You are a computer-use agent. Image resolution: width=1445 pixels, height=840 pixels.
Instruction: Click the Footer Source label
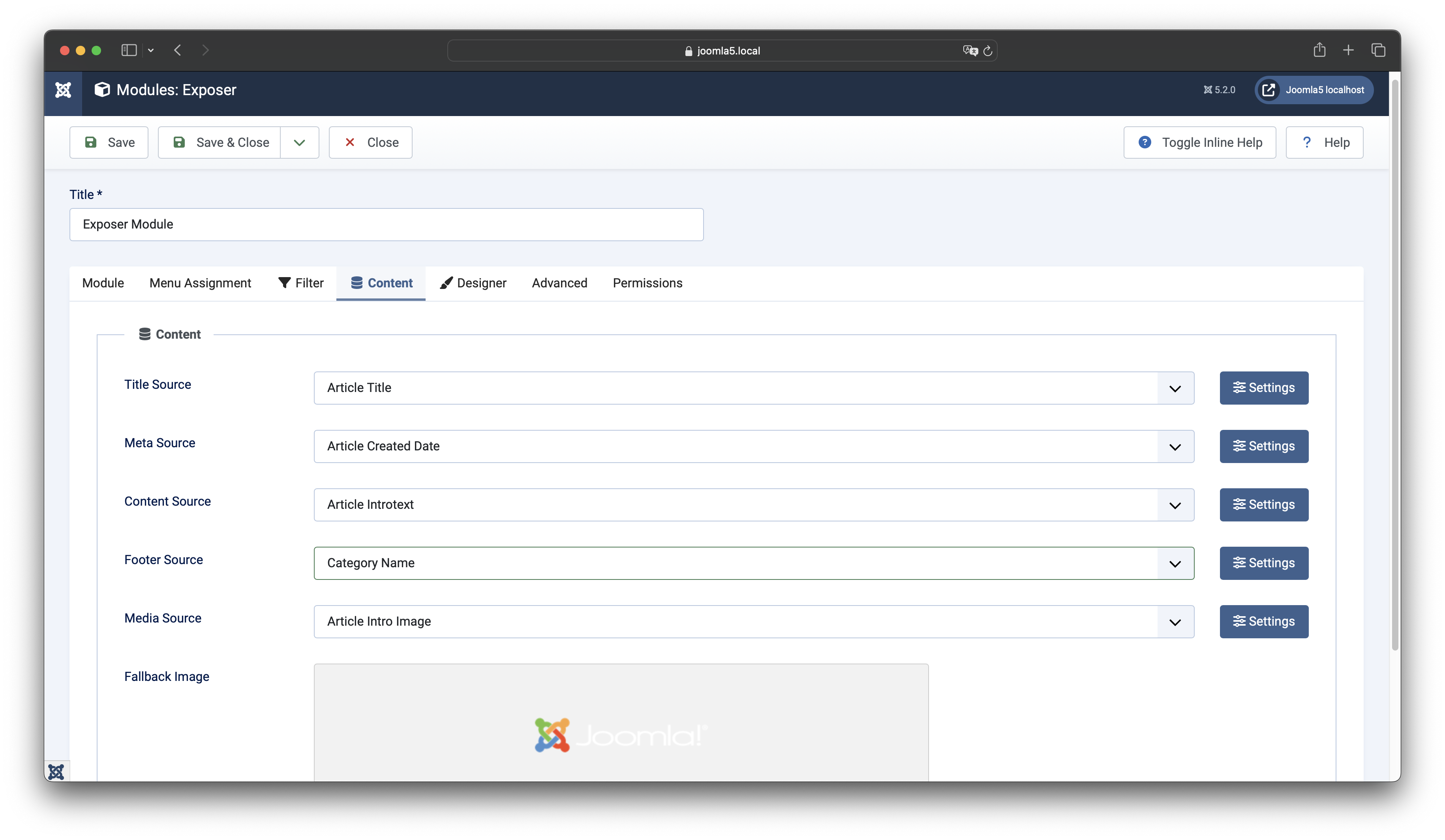click(163, 560)
